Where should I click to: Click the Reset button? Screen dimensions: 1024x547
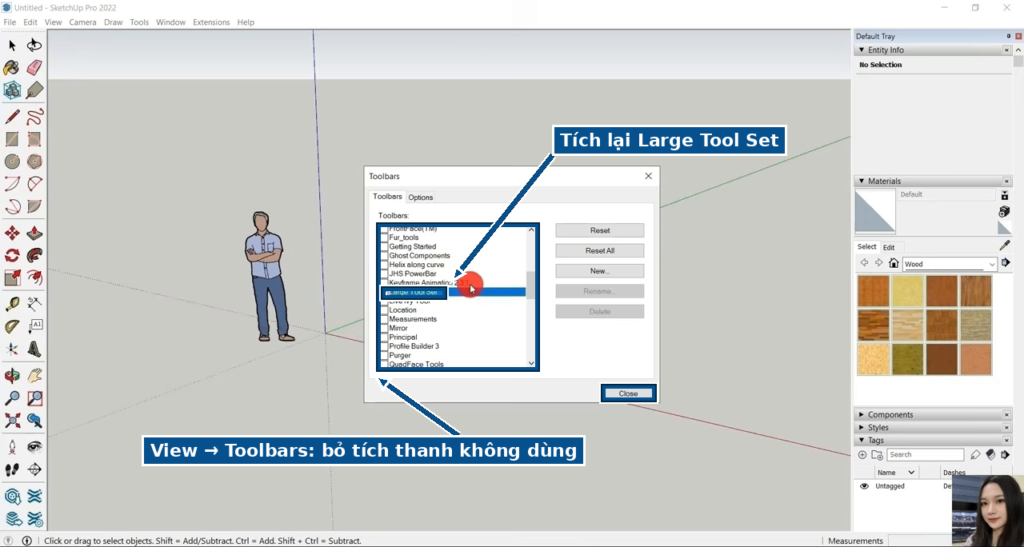pos(600,230)
